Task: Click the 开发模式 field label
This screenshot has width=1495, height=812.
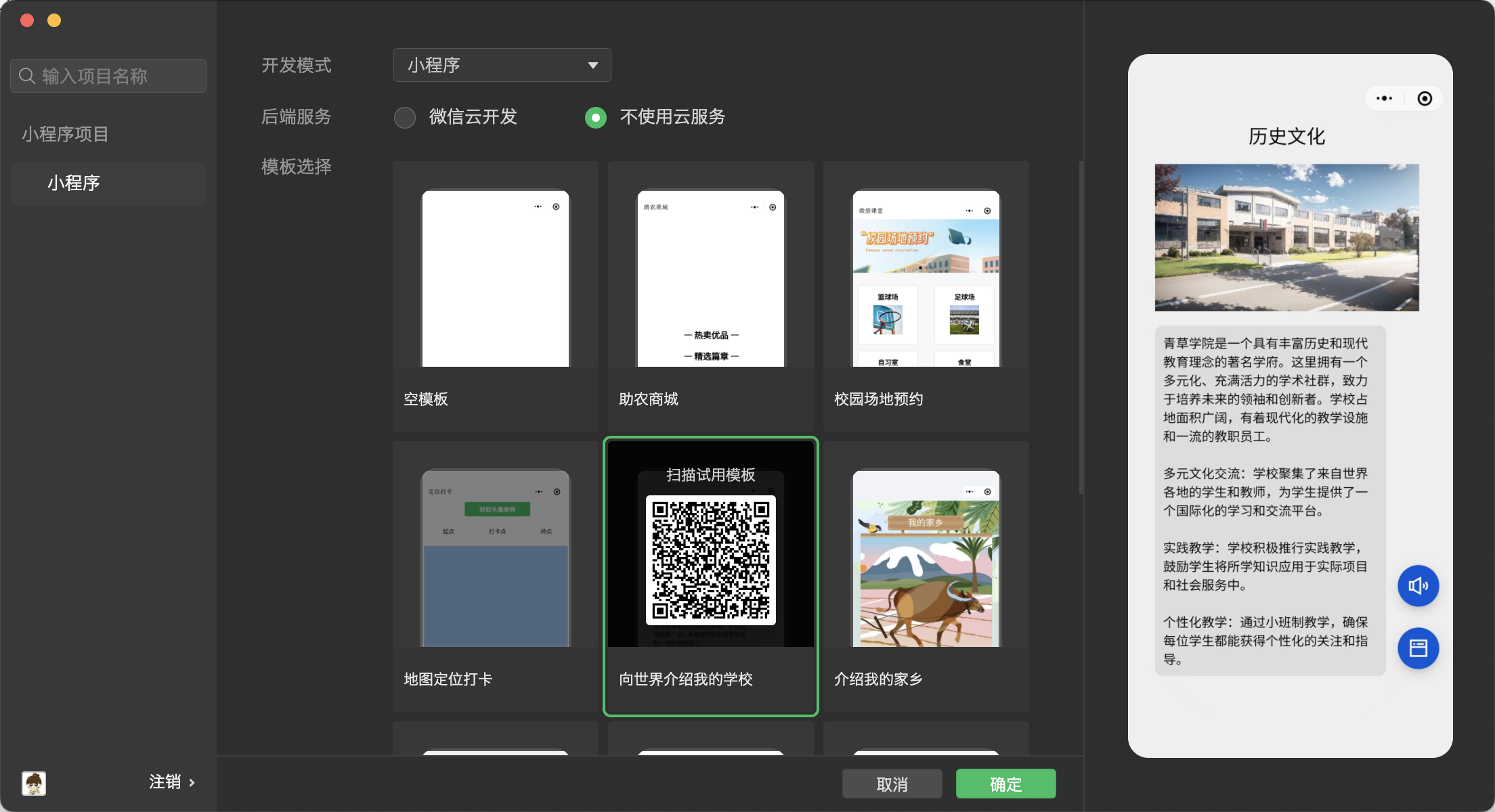Action: point(297,66)
